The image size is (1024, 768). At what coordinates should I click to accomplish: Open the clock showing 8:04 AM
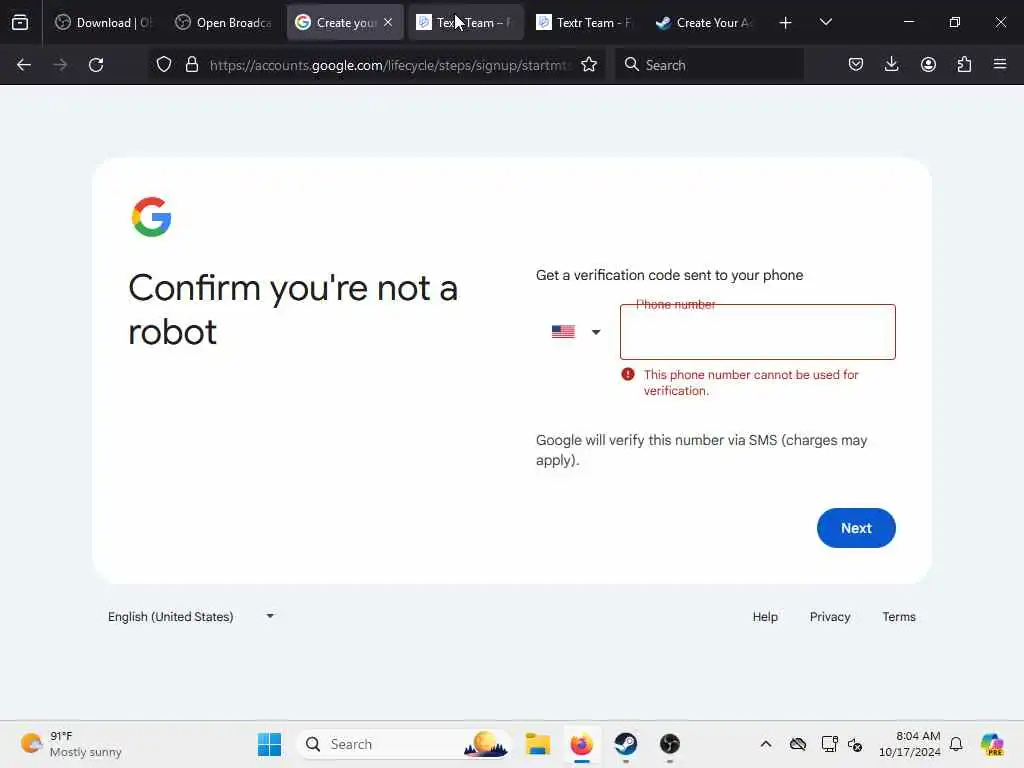click(x=909, y=744)
